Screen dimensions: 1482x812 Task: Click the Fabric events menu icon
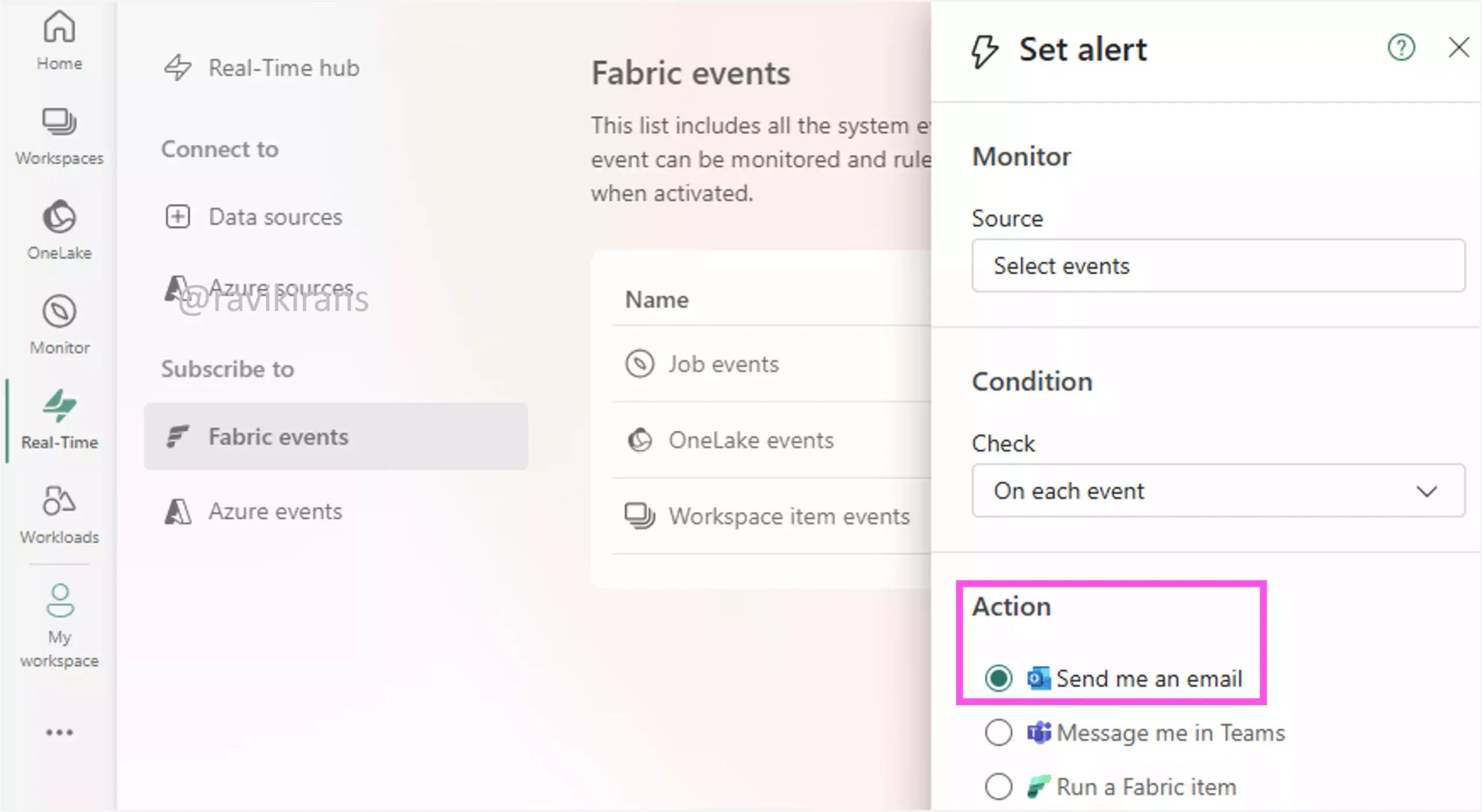coord(177,436)
